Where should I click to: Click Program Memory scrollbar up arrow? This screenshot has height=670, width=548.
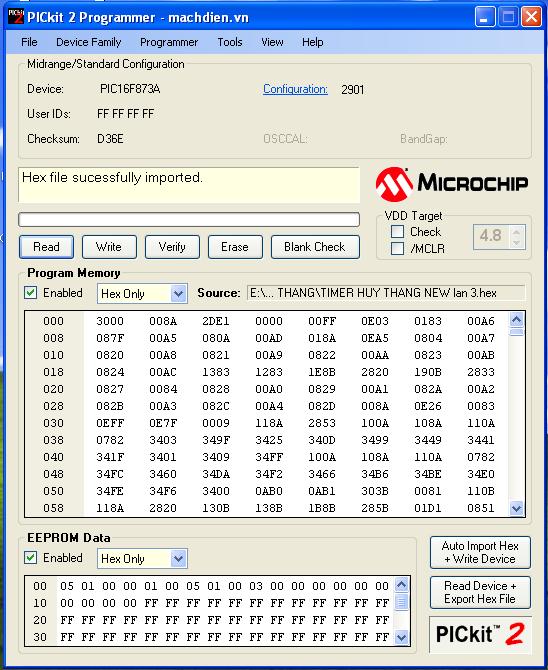[516, 320]
